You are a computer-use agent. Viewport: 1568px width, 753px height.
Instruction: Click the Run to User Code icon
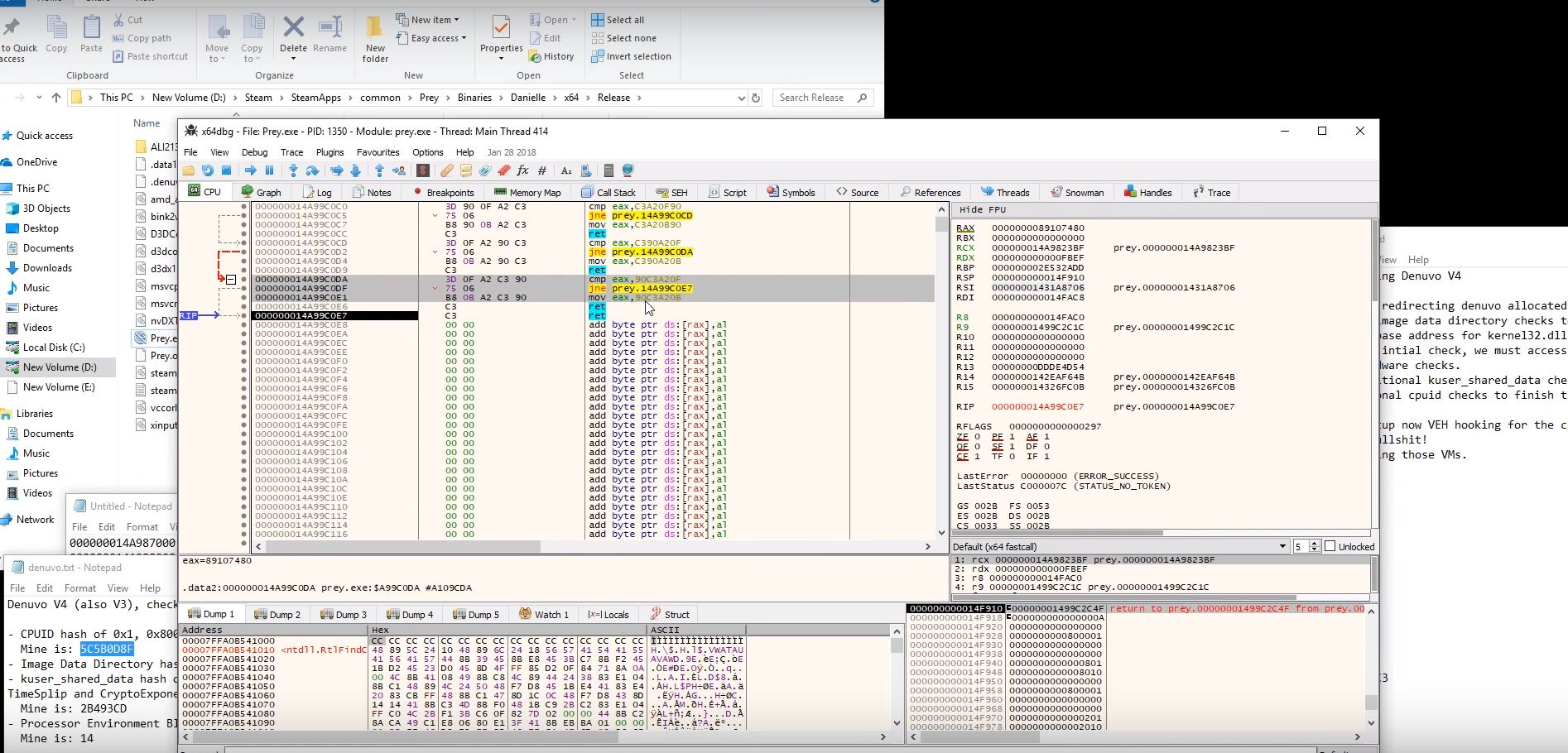click(399, 170)
